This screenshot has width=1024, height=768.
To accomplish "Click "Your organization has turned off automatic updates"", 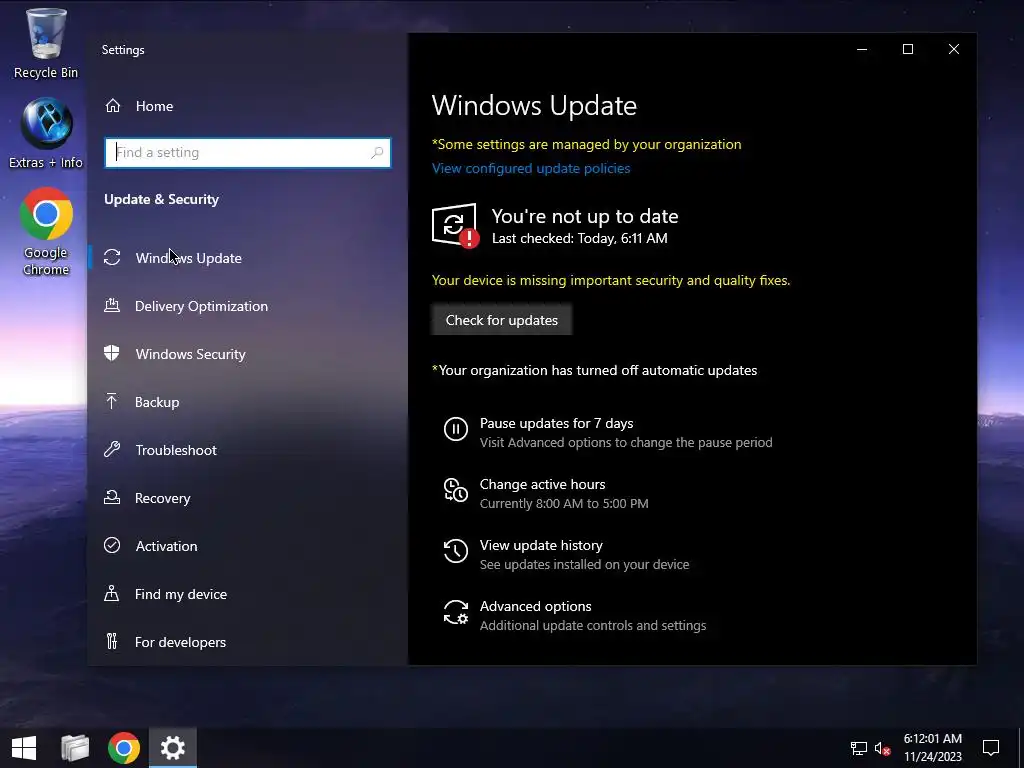I will point(595,370).
